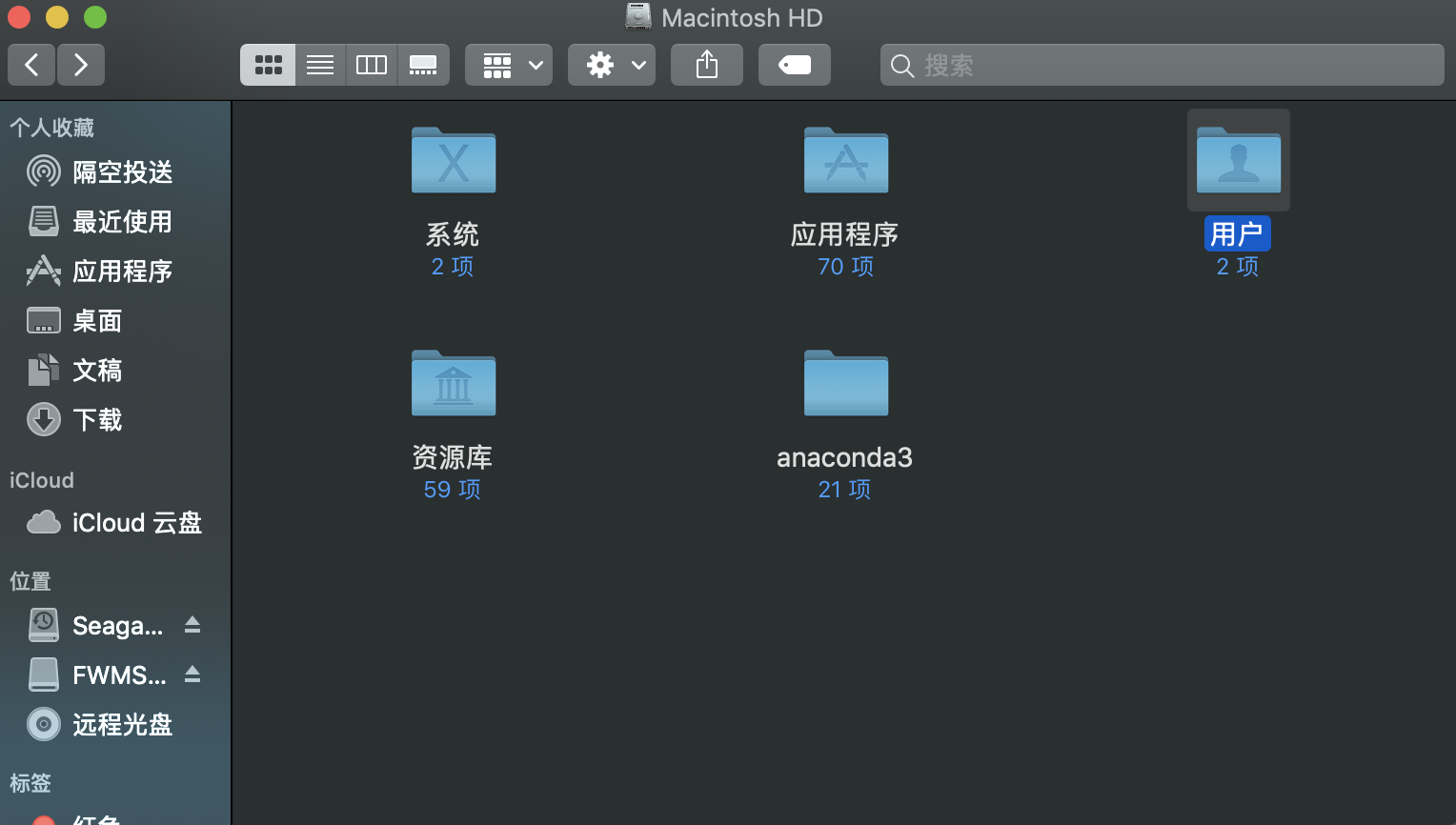Click the 资源库 folder name label
This screenshot has width=1456, height=825.
[x=453, y=457]
